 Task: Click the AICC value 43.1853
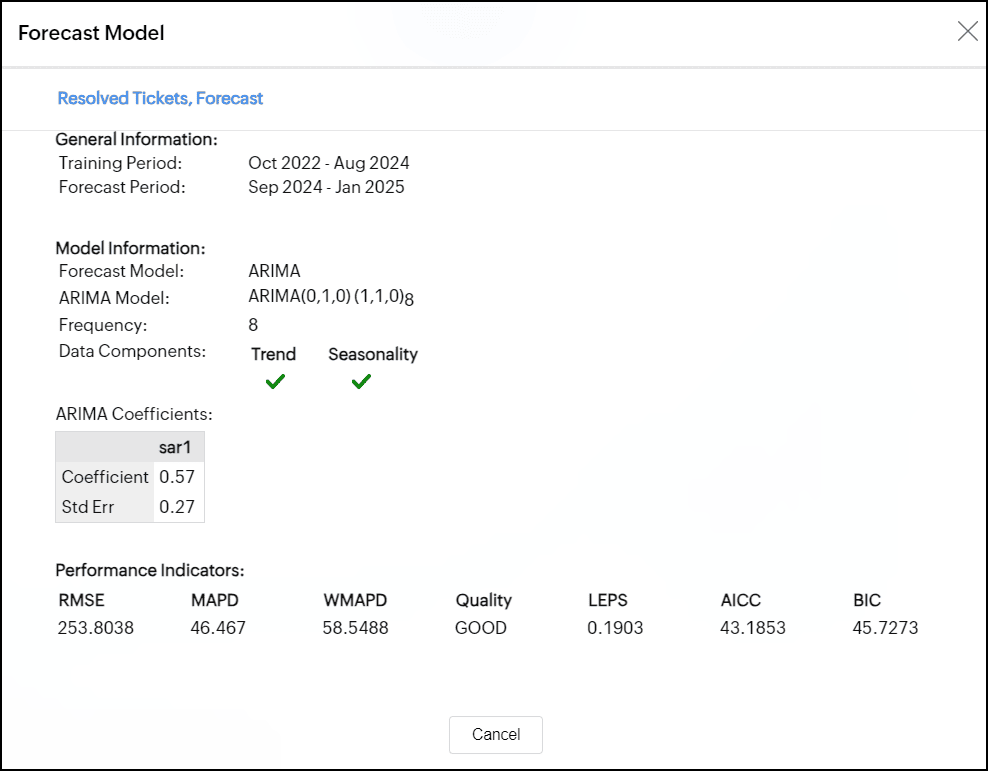(753, 628)
